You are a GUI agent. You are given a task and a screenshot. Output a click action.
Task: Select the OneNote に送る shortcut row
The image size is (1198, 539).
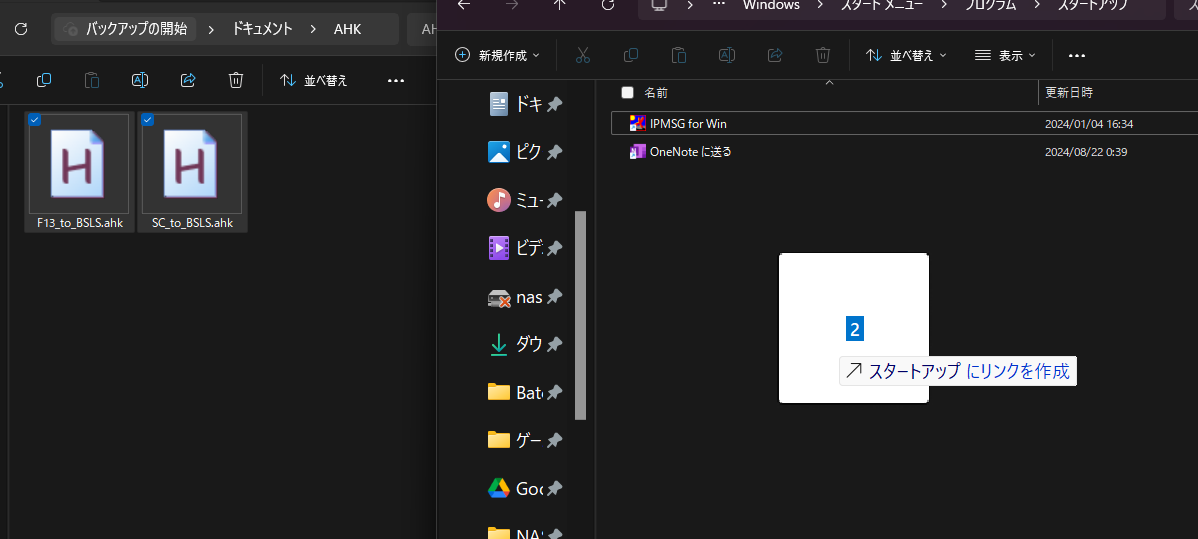click(x=905, y=151)
